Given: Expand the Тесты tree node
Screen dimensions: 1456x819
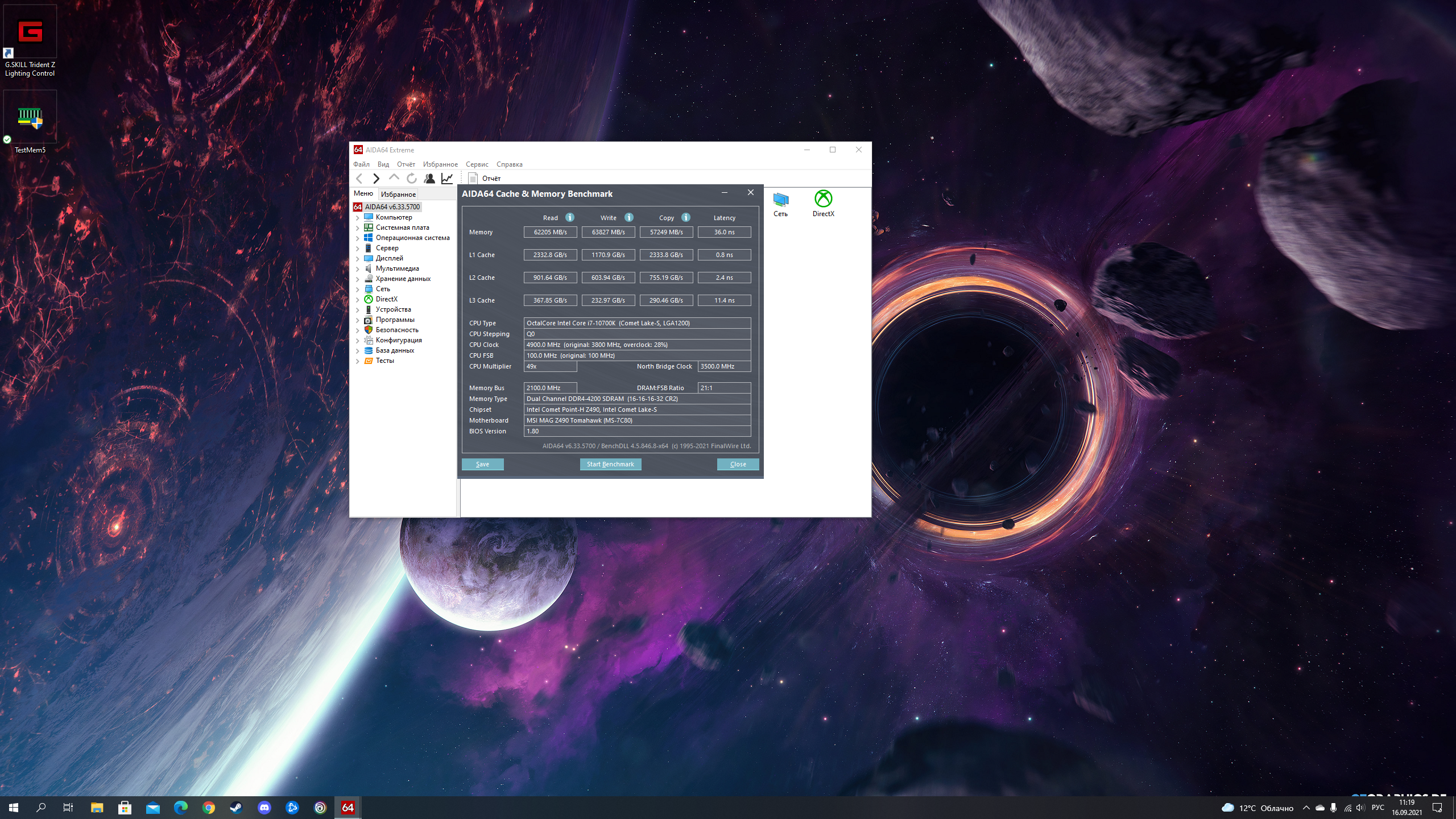Looking at the screenshot, I should 357,361.
